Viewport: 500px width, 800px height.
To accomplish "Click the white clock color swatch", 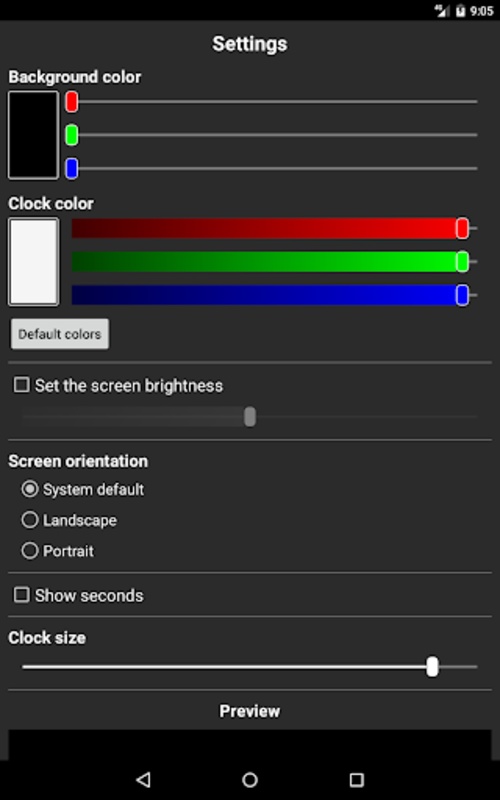I will pyautogui.click(x=33, y=262).
